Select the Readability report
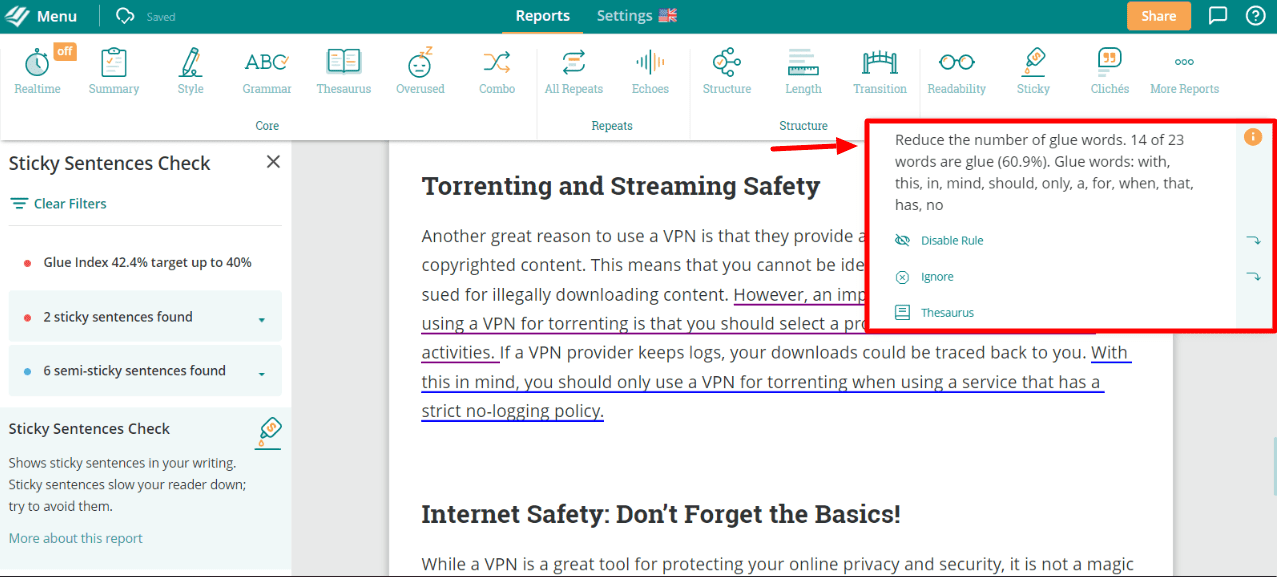The height and width of the screenshot is (577, 1277). [x=956, y=71]
